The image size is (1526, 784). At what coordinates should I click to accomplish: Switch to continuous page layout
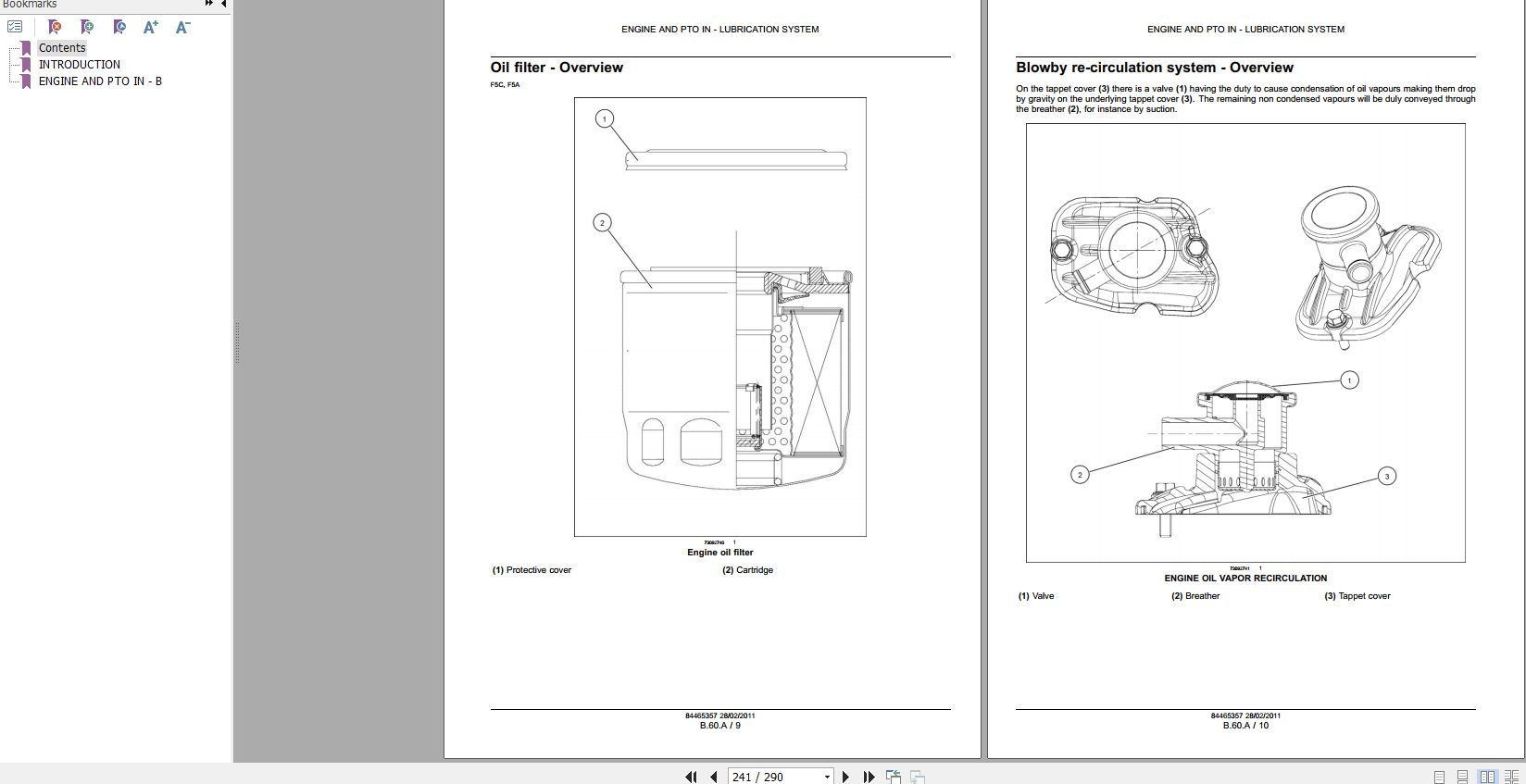point(1462,777)
